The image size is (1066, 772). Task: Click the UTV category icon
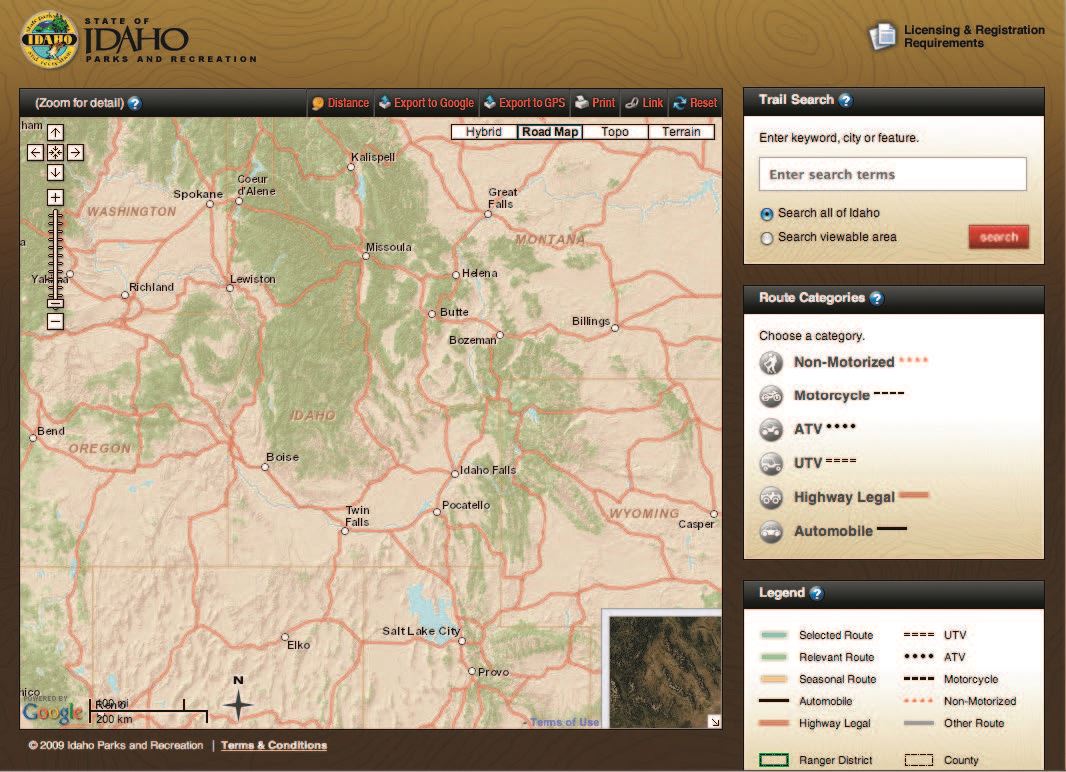(771, 464)
